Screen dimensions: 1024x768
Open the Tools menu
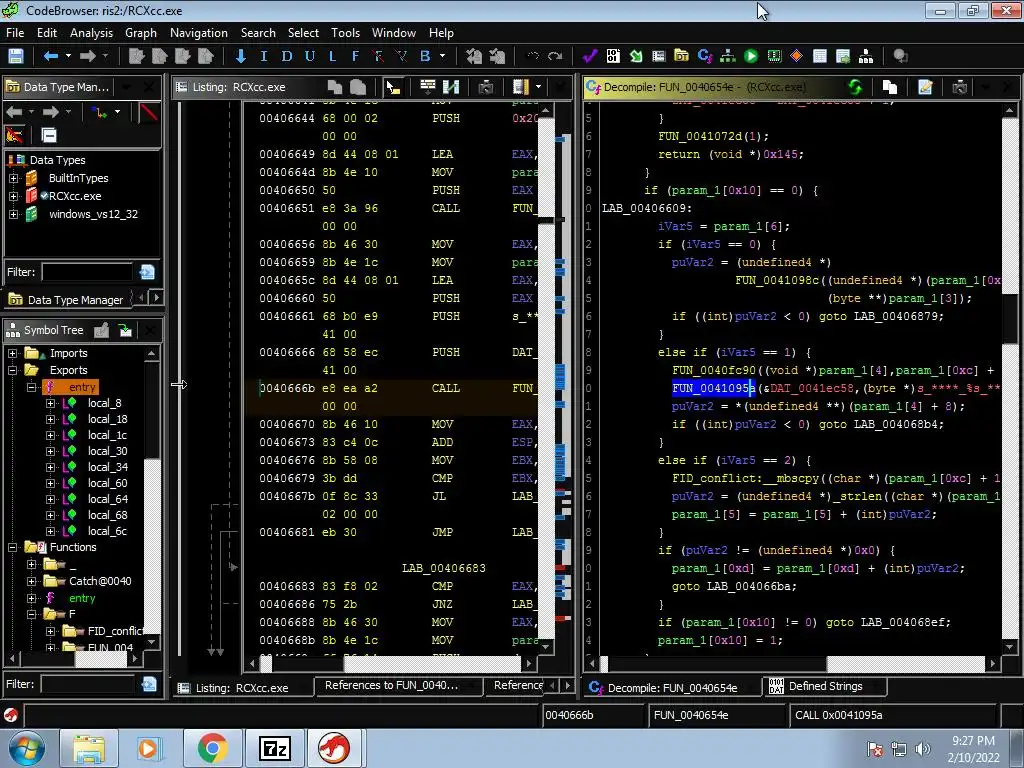pyautogui.click(x=345, y=33)
